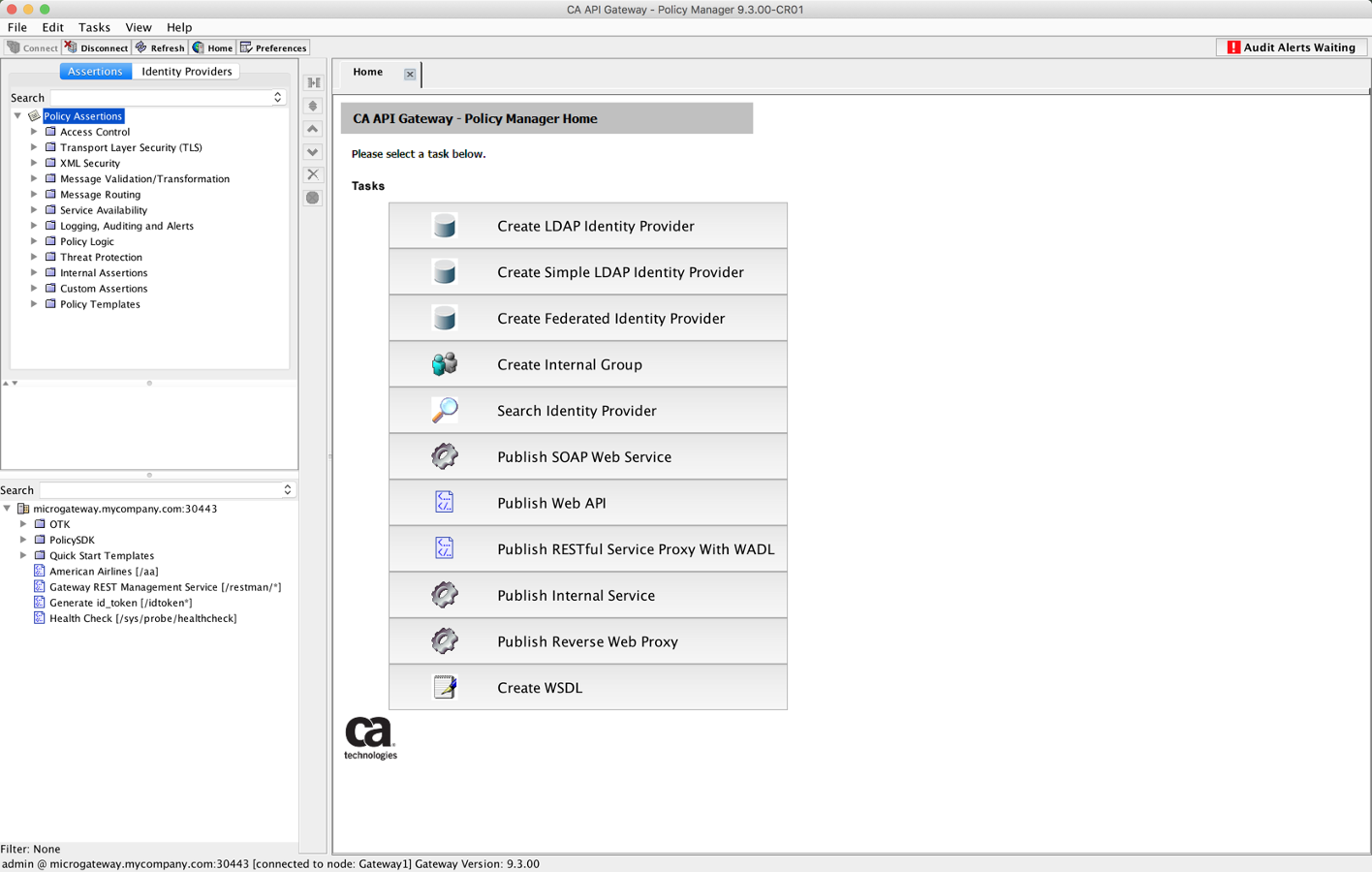
Task: Expand the Access Control folder
Action: [34, 132]
